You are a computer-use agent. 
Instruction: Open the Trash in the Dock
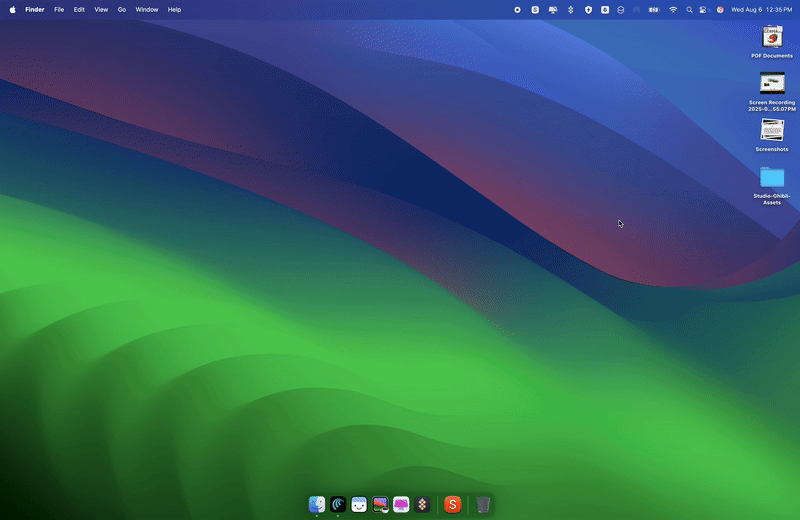coord(483,505)
